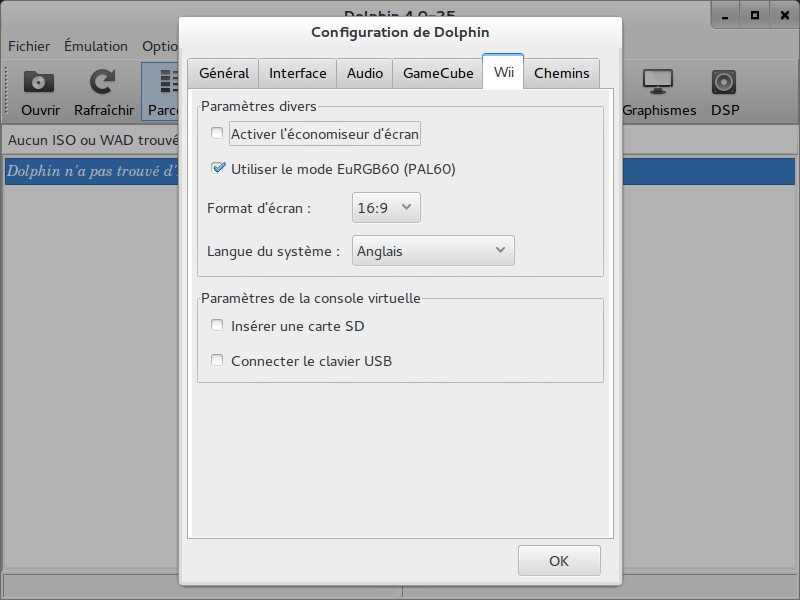Switch to the Interface tab
800x600 pixels.
click(297, 73)
